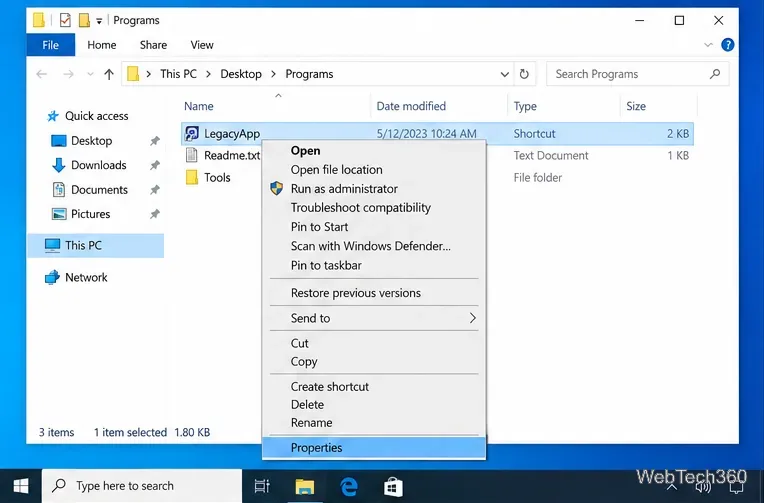764x503 pixels.
Task: Click the LegacyApp shortcut icon
Action: [x=191, y=133]
